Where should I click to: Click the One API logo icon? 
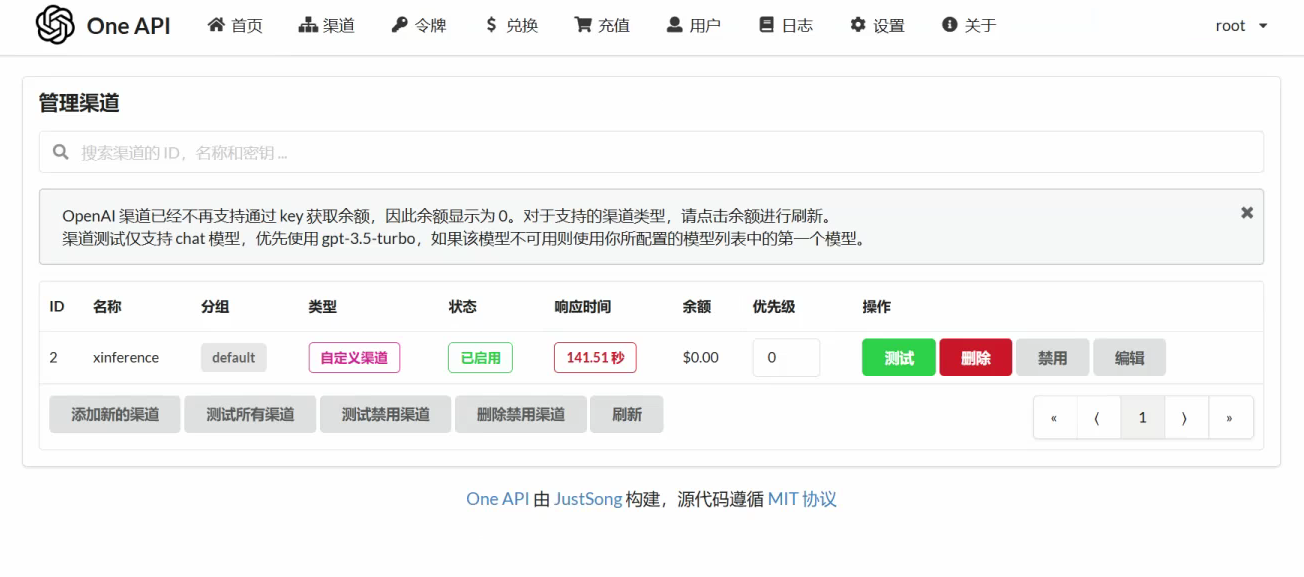[55, 25]
